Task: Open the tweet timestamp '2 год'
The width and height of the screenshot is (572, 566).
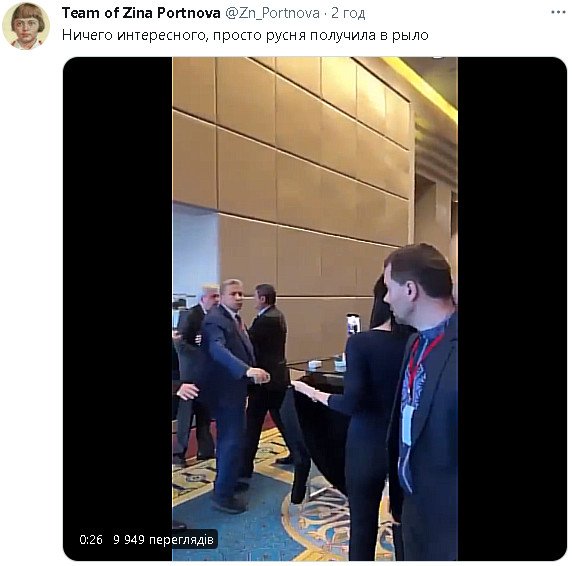Action: [x=348, y=13]
